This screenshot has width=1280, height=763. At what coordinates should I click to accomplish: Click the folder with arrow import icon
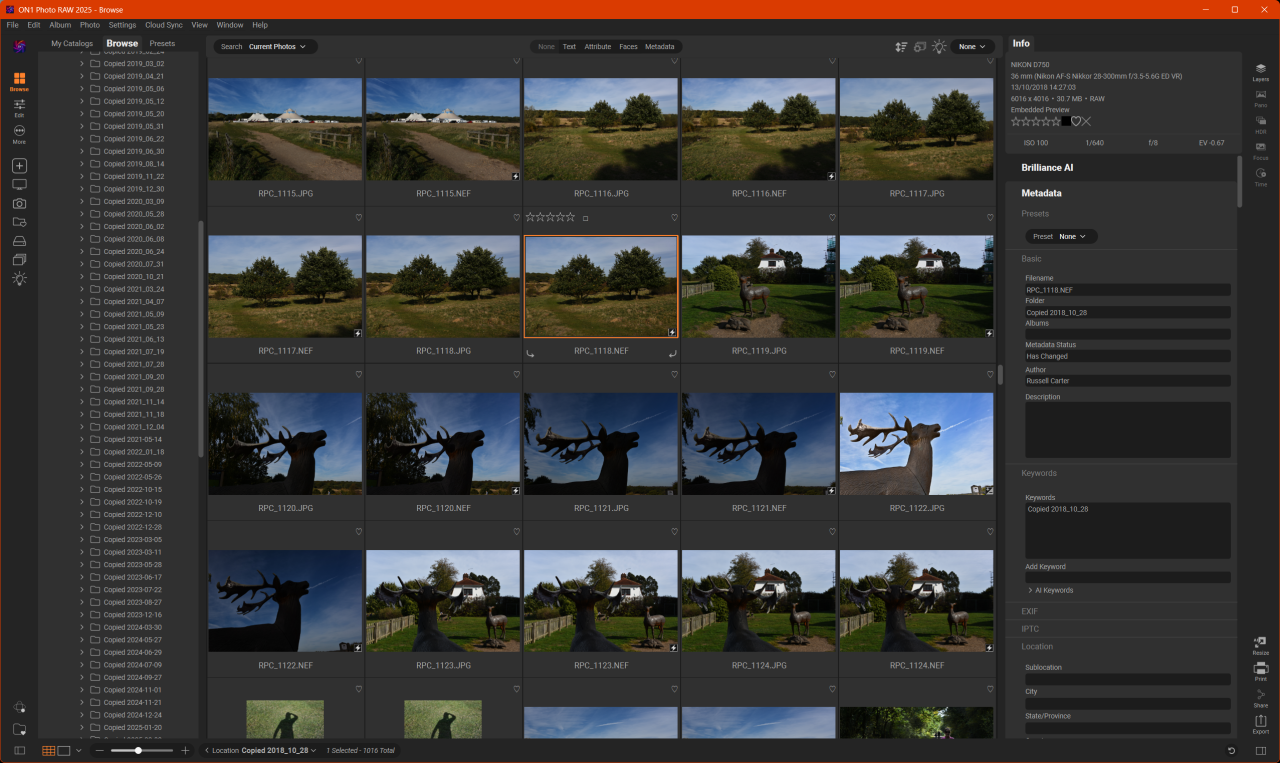19,222
